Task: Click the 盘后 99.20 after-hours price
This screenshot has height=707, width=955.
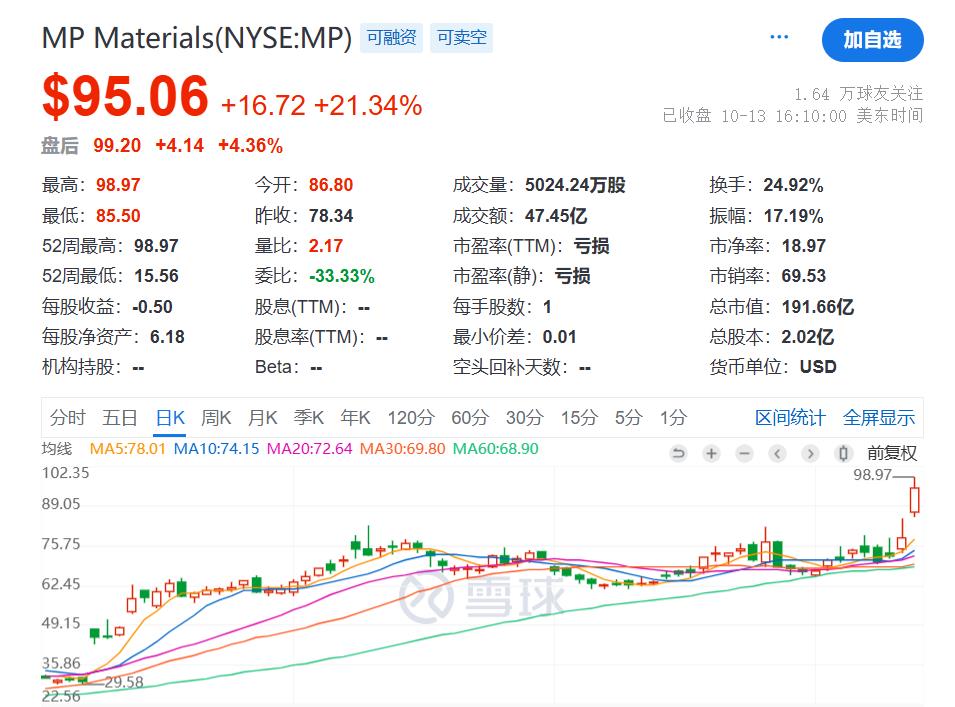Action: point(117,146)
